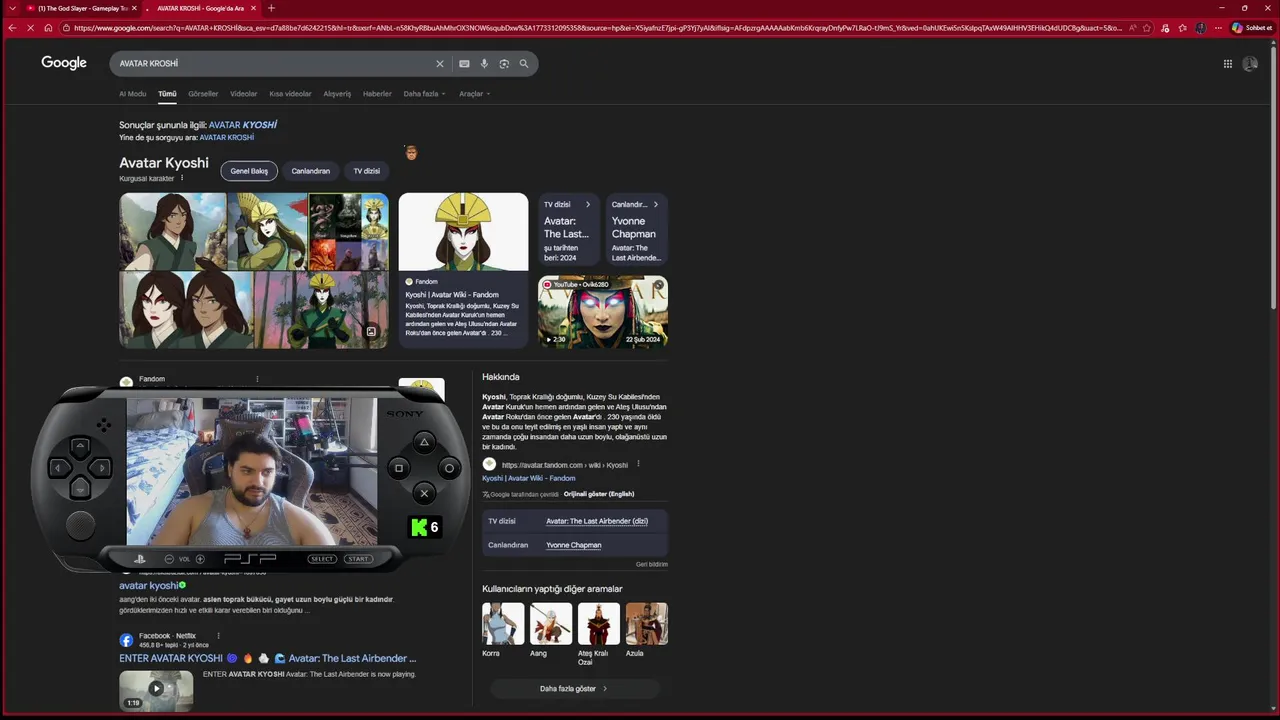Click the browser address bar URL
1280x720 pixels.
(598, 28)
